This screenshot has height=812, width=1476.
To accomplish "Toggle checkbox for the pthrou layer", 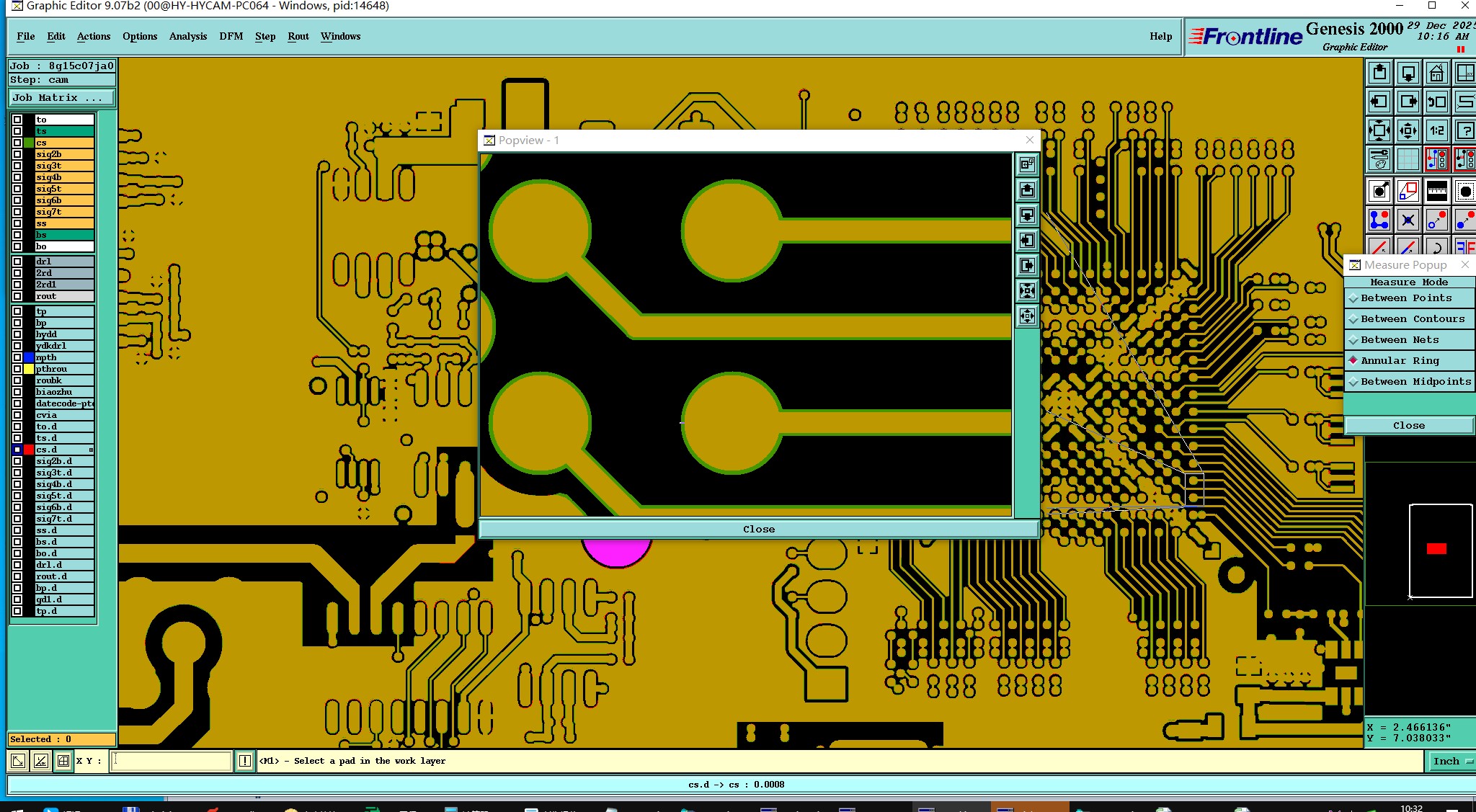I will click(17, 369).
